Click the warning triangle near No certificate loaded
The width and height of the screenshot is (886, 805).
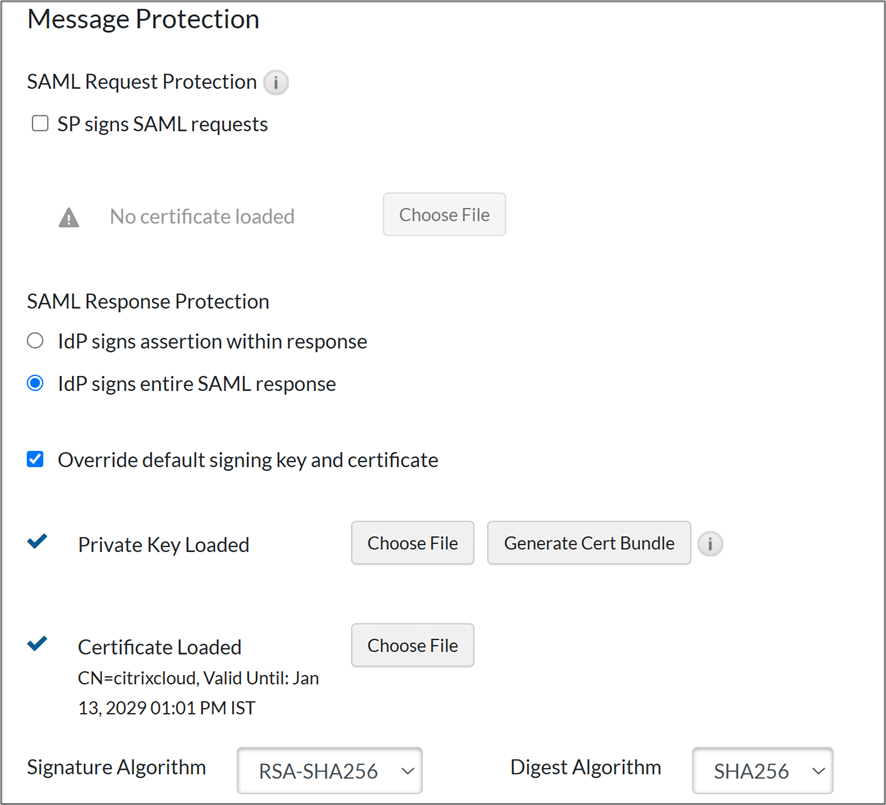(x=68, y=216)
